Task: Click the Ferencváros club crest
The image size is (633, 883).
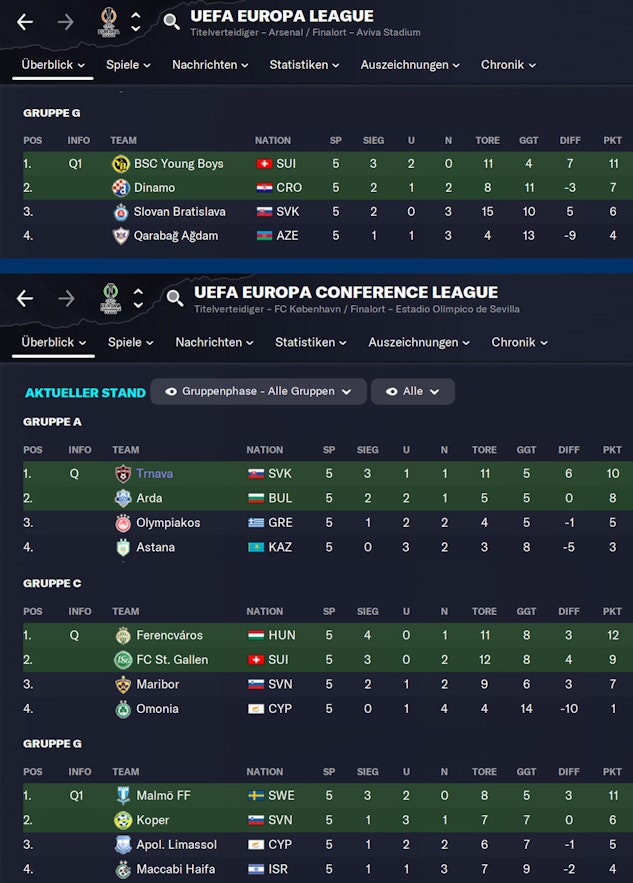Action: click(123, 635)
